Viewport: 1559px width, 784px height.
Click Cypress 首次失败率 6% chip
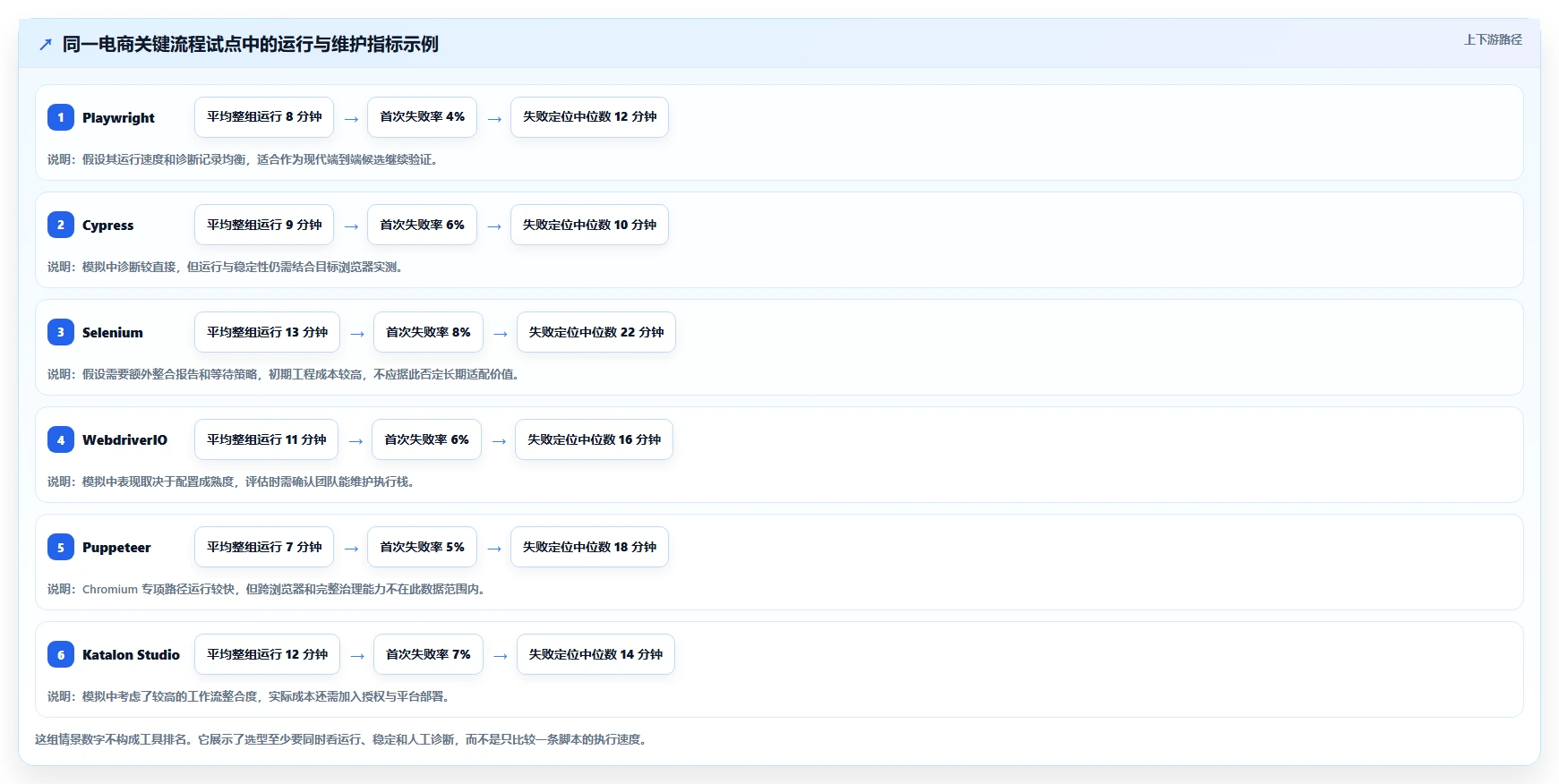click(422, 225)
